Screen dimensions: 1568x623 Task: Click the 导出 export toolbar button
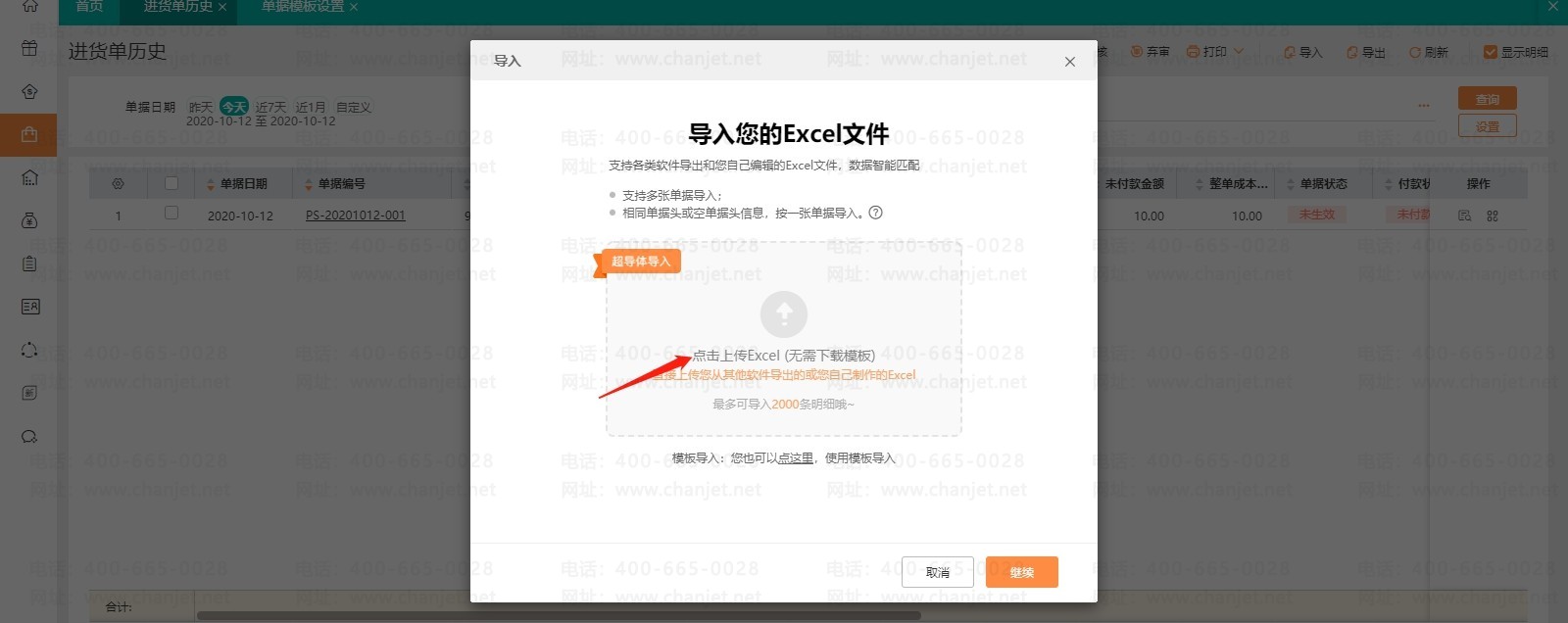1366,53
